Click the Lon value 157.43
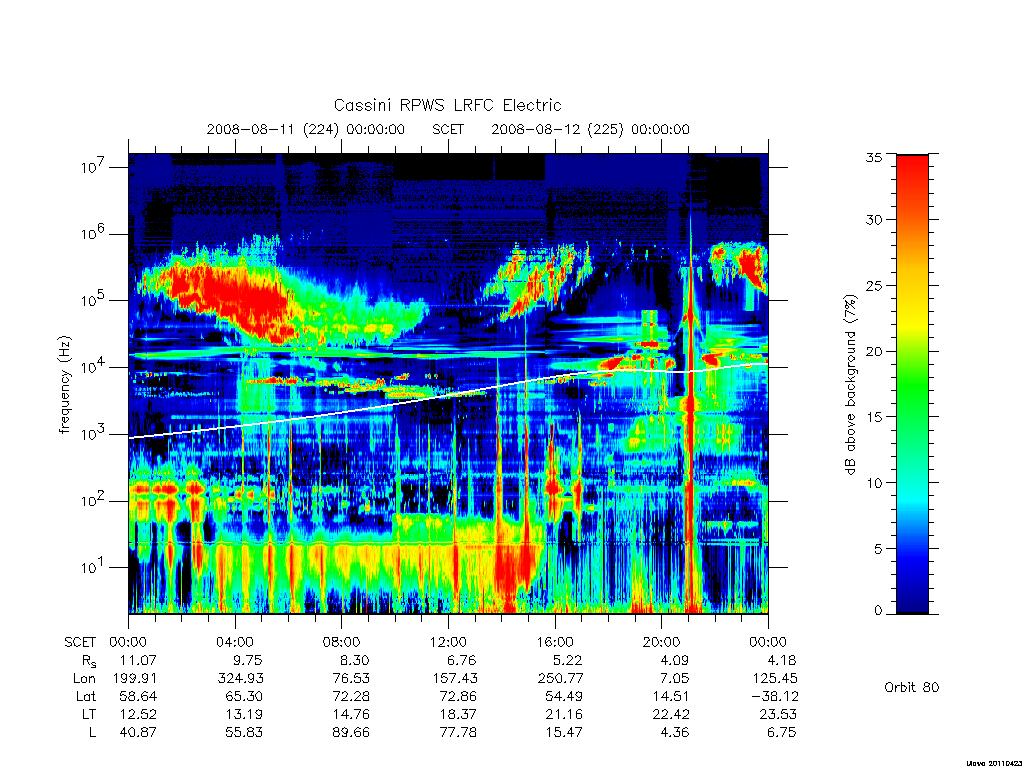This screenshot has width=1024, height=768. pos(455,679)
